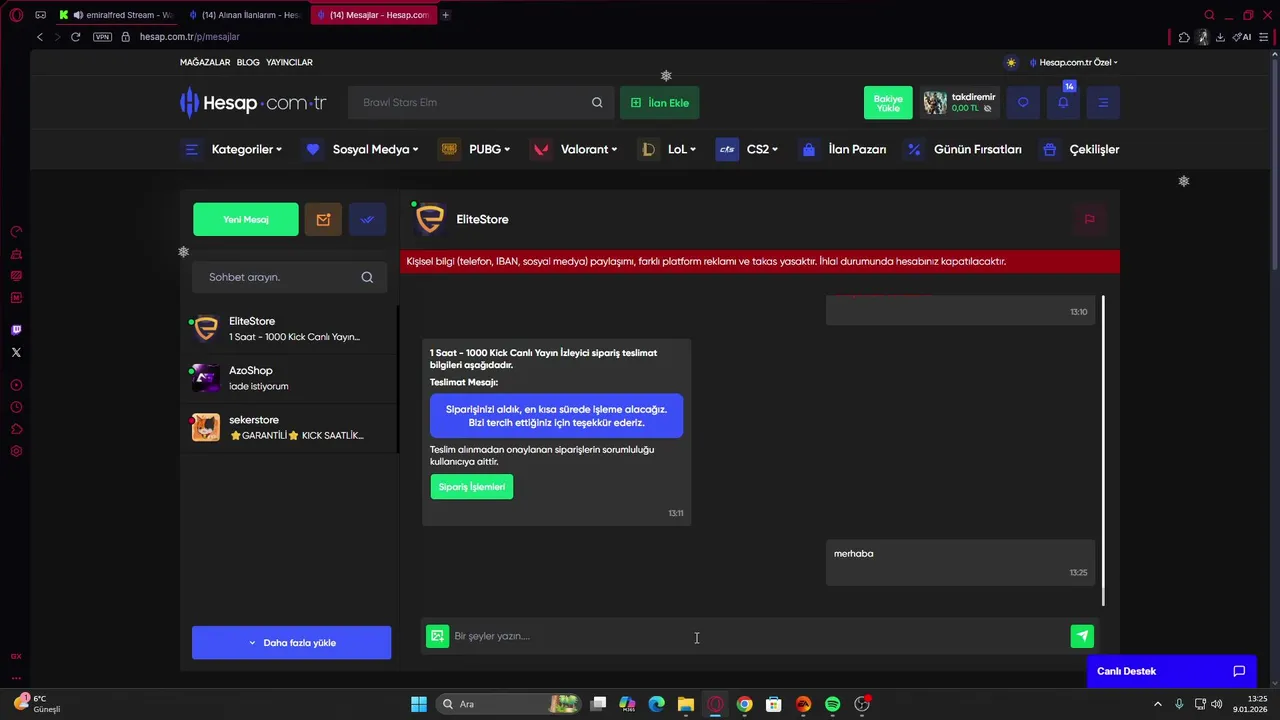Open Opera downloads icon

[x=1220, y=37]
